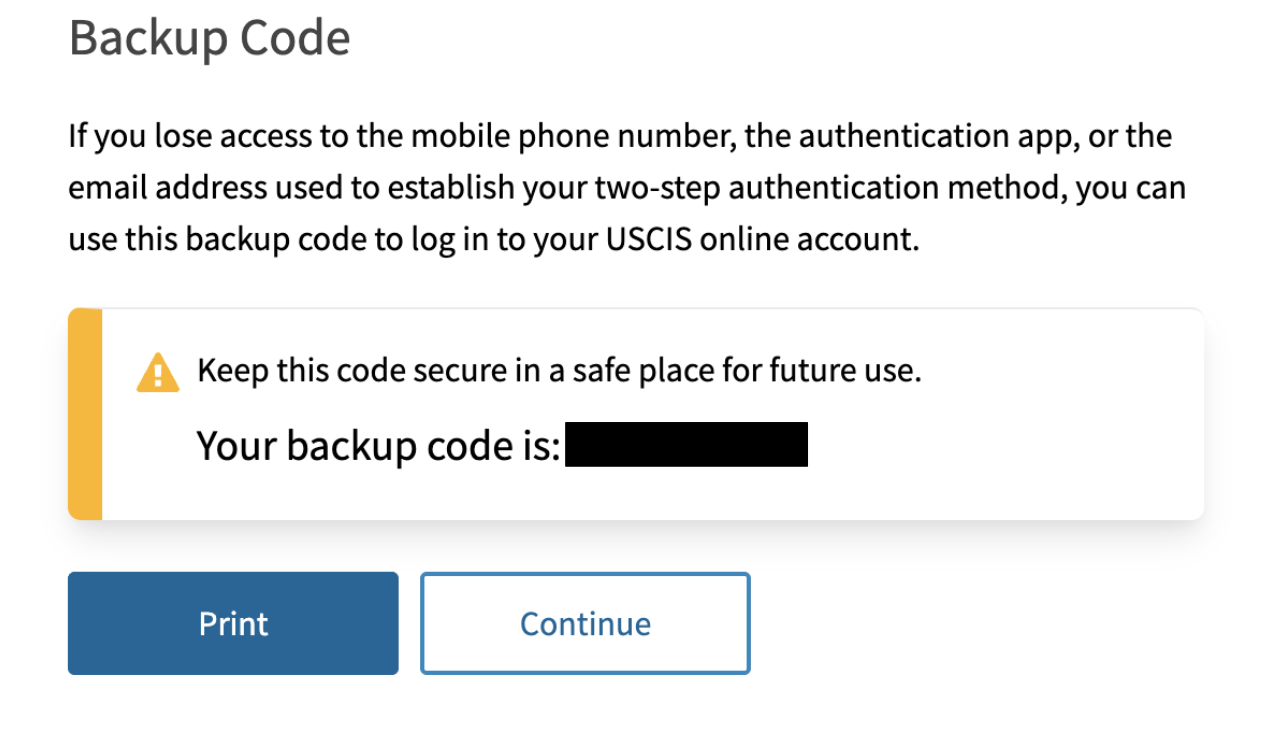This screenshot has height=736, width=1270.
Task: Click "use this backup code" in the paragraph
Action: pyautogui.click(x=216, y=241)
